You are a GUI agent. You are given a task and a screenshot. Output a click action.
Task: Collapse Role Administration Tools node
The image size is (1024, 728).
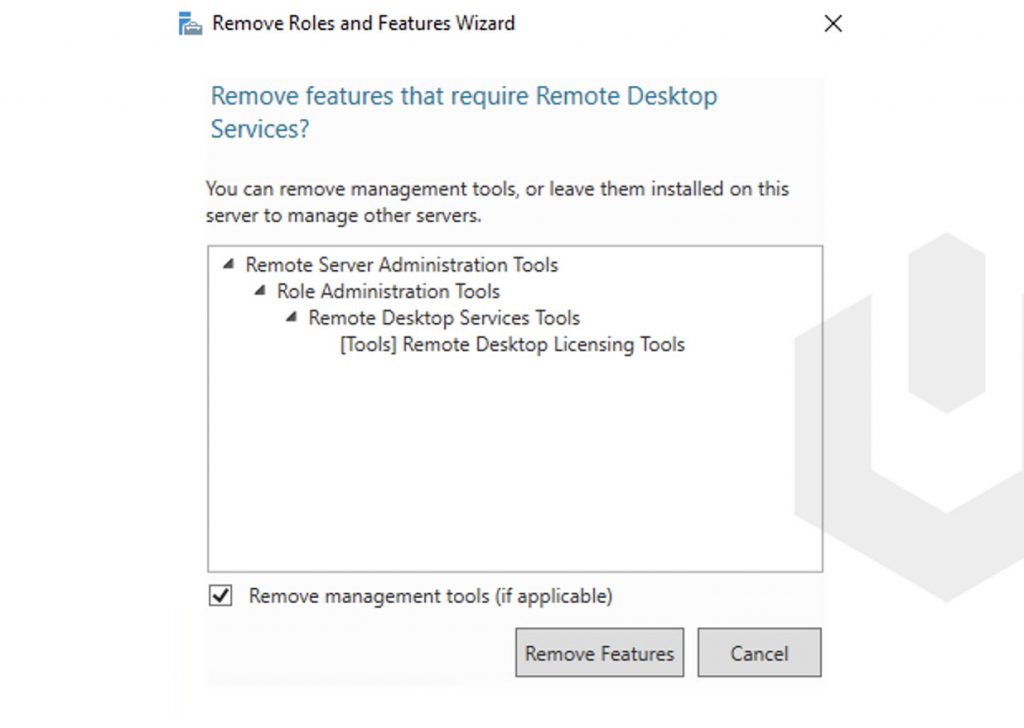(x=259, y=290)
